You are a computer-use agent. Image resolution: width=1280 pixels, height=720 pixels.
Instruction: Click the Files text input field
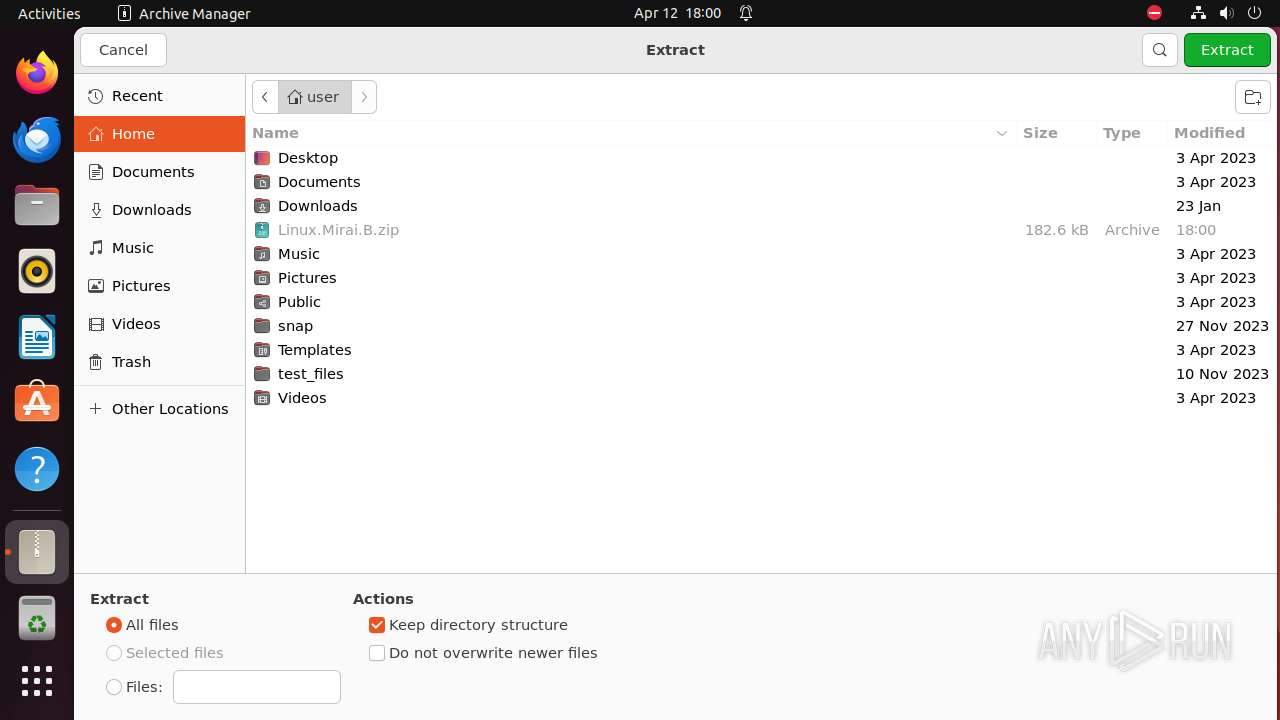(257, 687)
